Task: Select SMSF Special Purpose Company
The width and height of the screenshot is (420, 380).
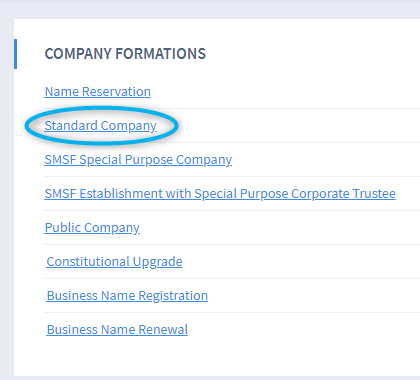Action: [138, 160]
